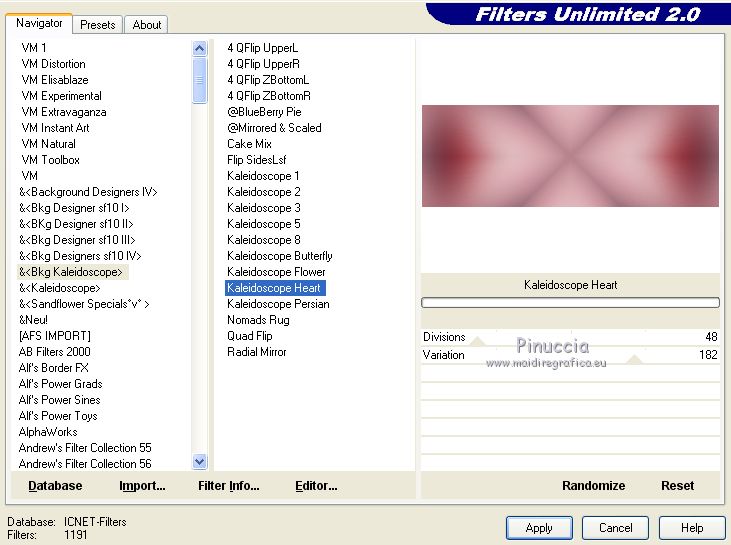Select &<Bkg Designer sf10 III> category

[77, 240]
